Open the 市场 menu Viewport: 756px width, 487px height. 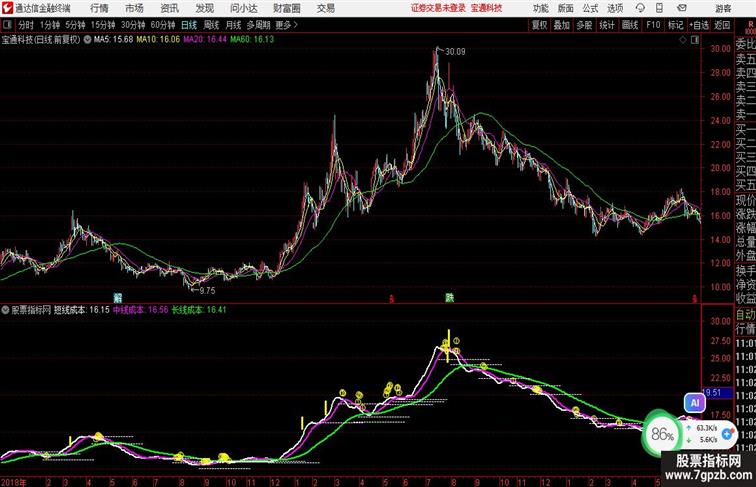tap(134, 8)
